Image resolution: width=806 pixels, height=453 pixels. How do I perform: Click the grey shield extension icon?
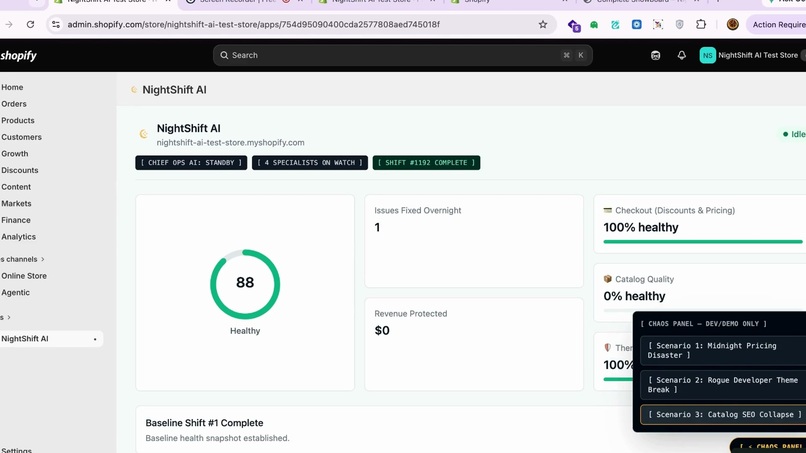tap(680, 24)
